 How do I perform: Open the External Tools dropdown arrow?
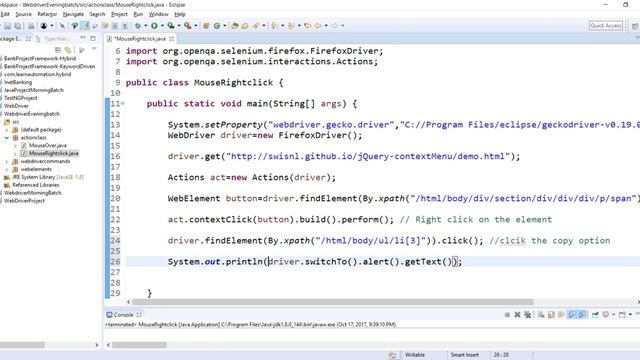click(196, 26)
